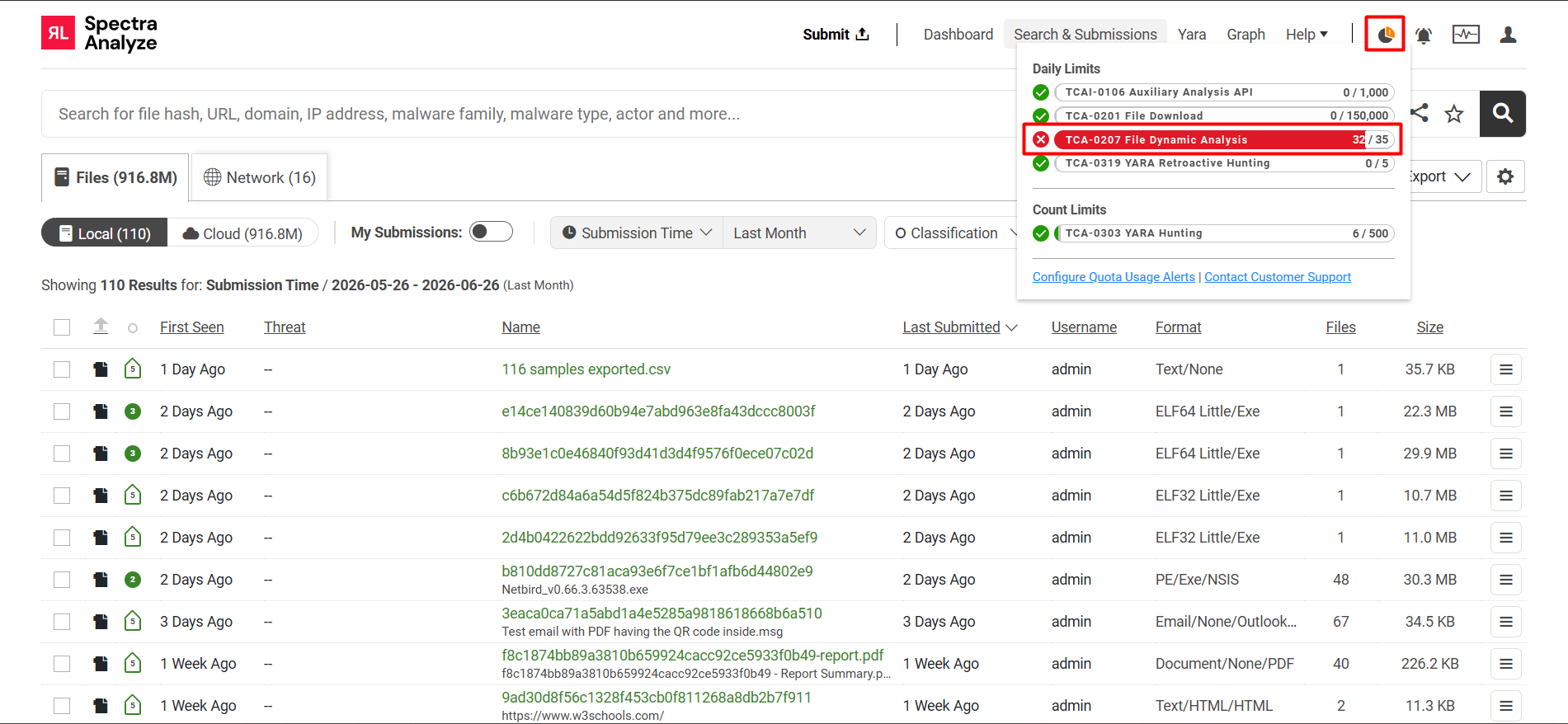Open actions menu for c6b672d84a6a row
The width and height of the screenshot is (1568, 724).
1506,496
